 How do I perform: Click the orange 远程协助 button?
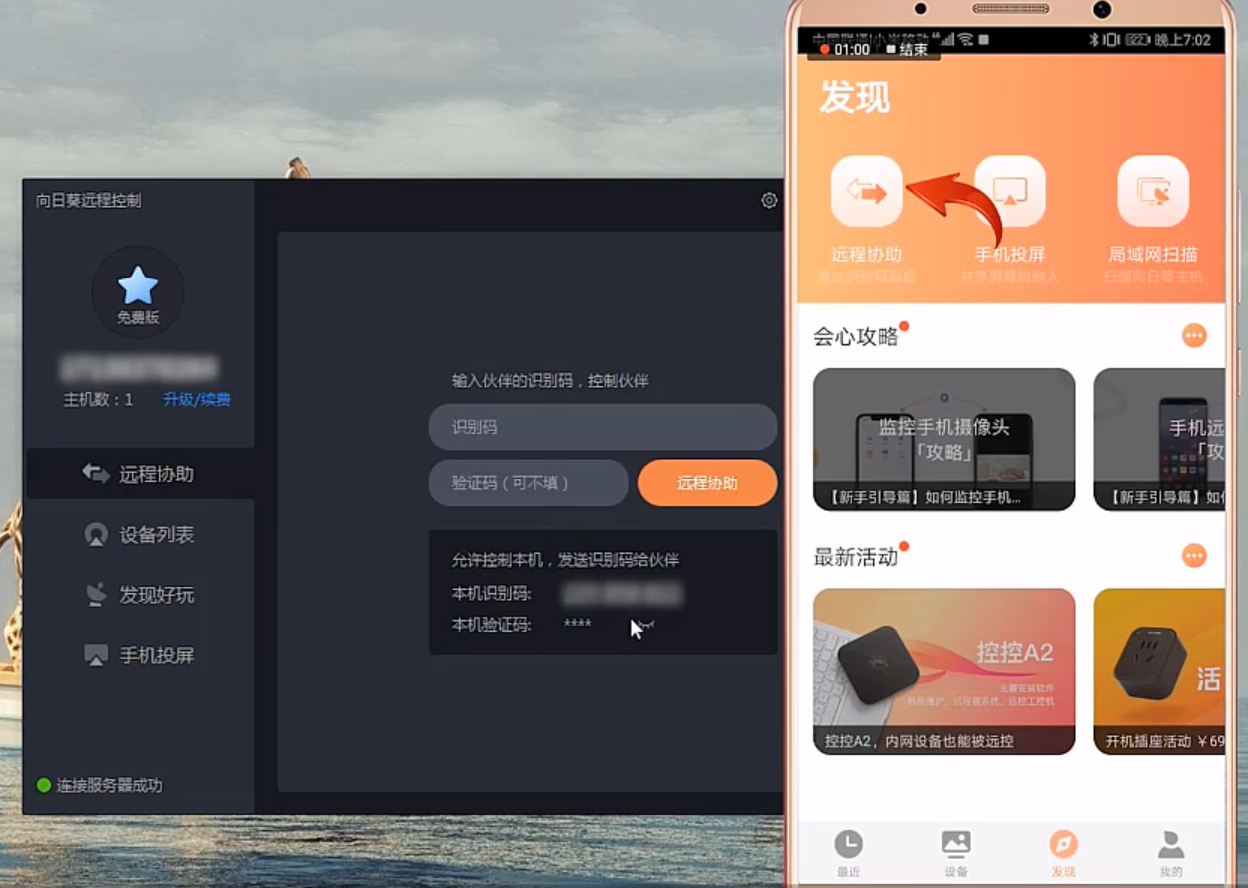[707, 483]
